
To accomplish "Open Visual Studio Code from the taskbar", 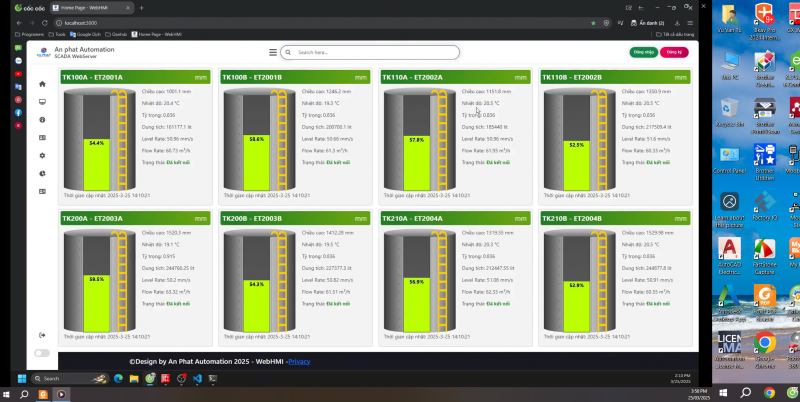I will pos(198,379).
